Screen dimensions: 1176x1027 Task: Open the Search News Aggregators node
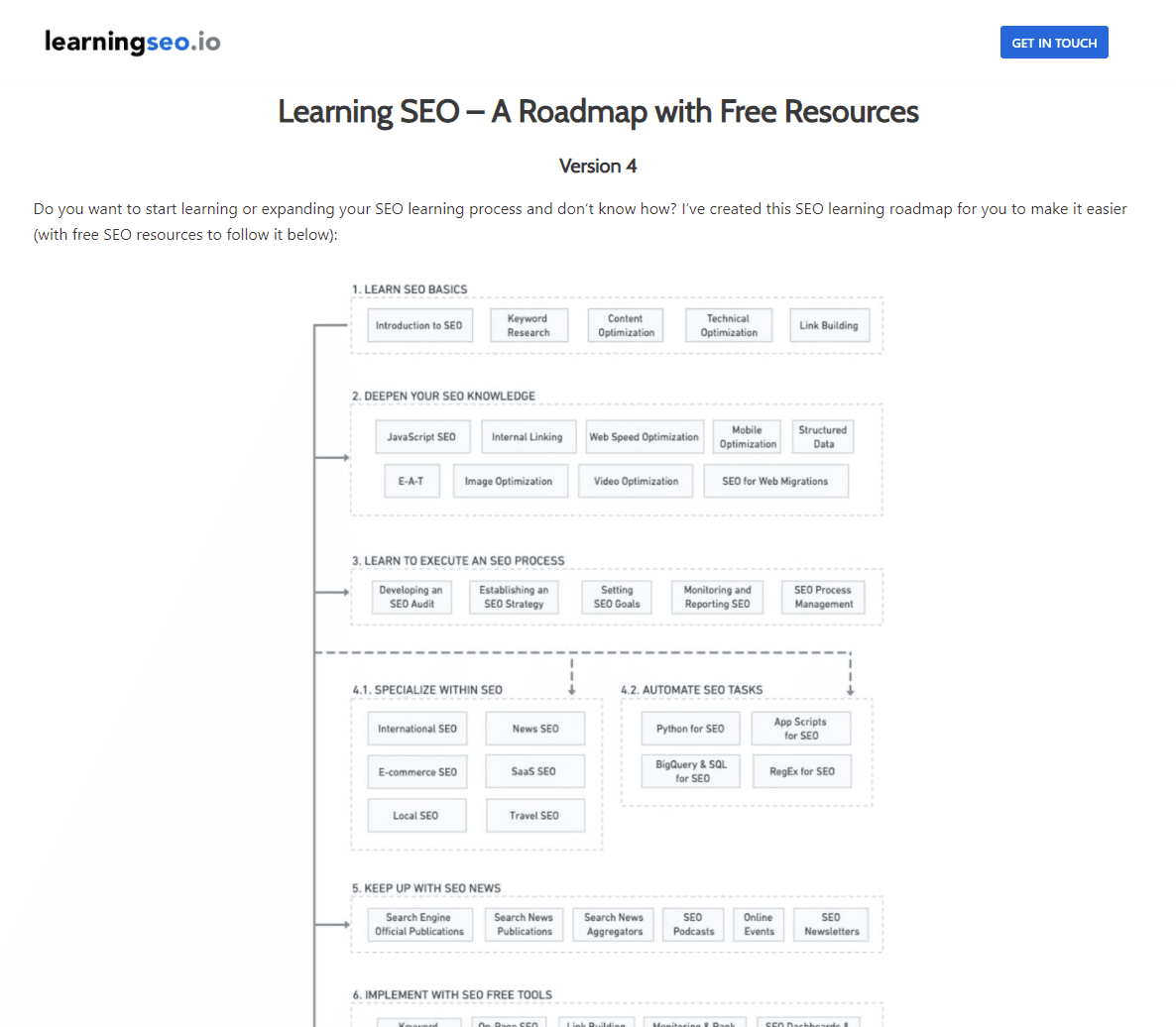coord(613,923)
